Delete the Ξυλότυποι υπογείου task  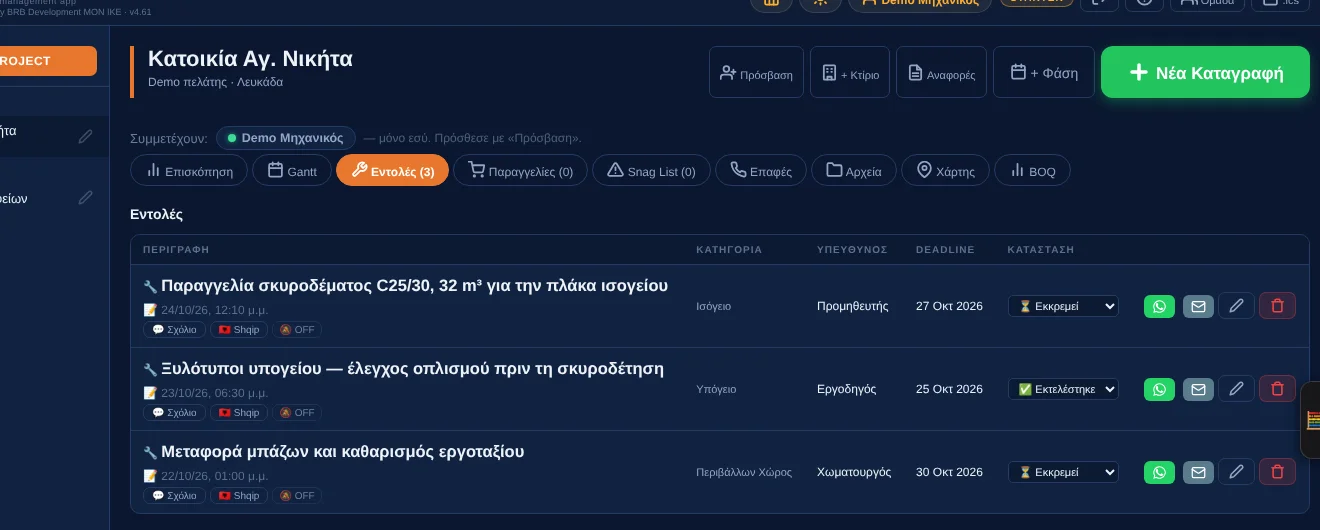pos(1277,389)
